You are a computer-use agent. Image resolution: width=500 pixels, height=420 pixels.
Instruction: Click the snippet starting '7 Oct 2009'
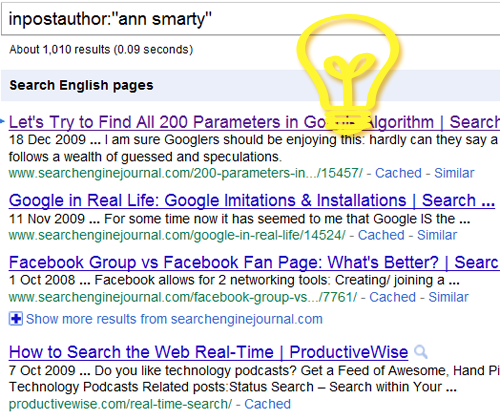(x=254, y=379)
